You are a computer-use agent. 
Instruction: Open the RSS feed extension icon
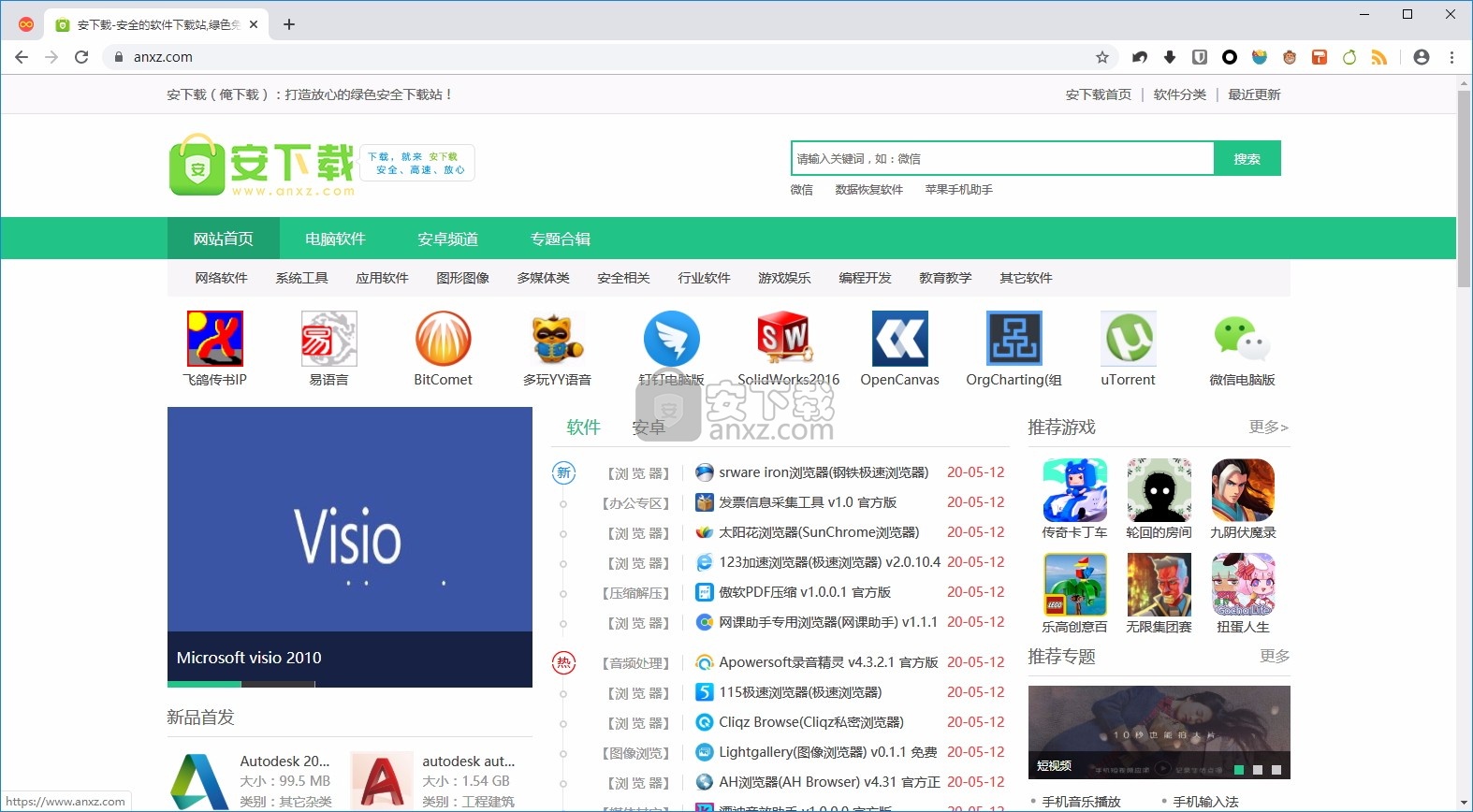coord(1379,57)
